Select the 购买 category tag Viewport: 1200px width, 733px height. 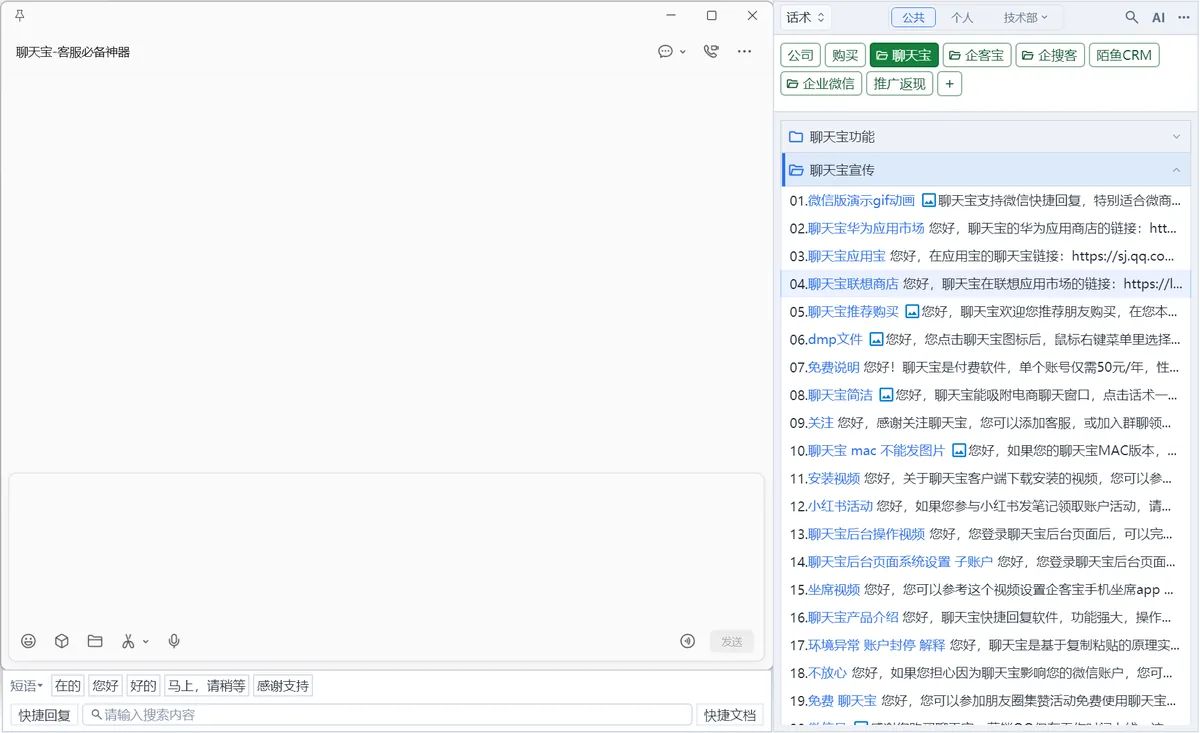coord(846,55)
